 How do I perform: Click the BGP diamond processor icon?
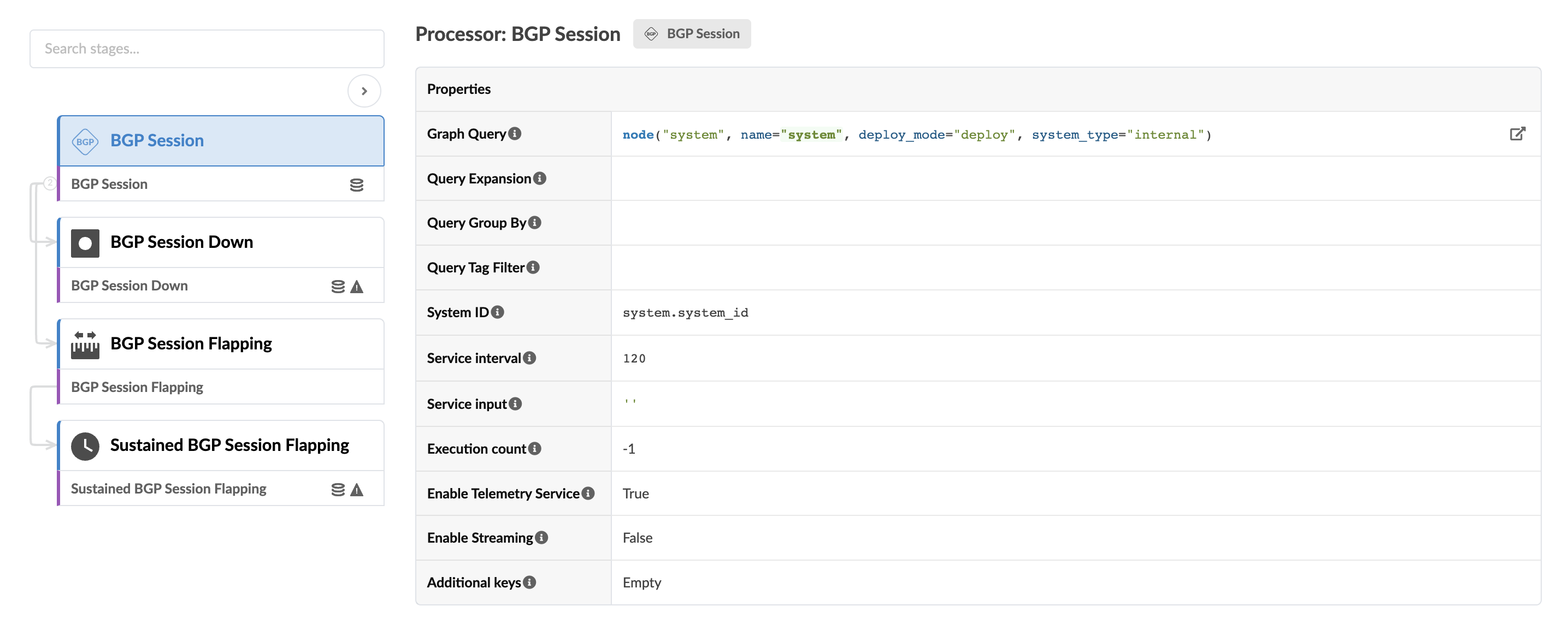[x=85, y=141]
